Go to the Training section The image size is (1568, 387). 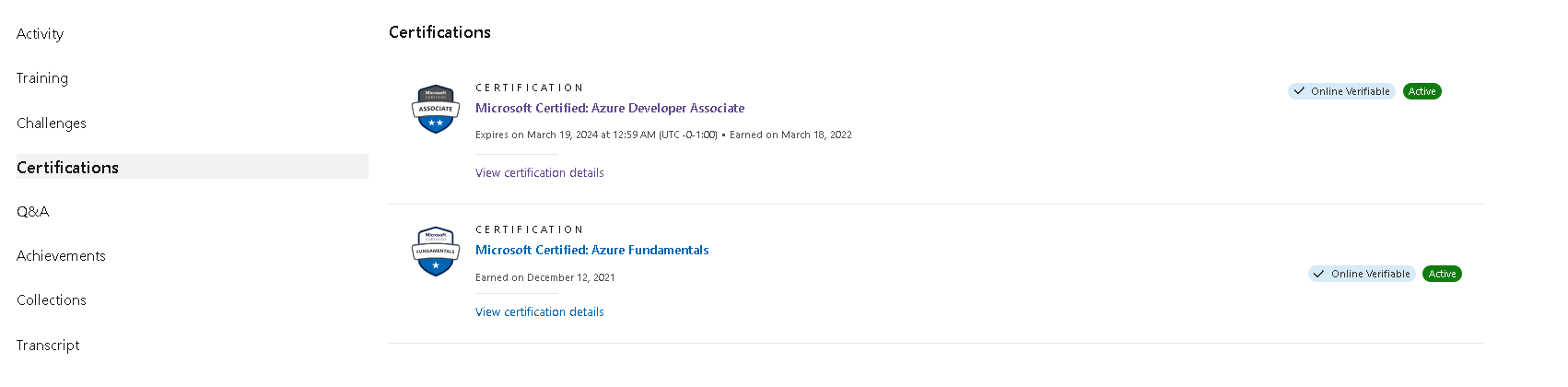[x=42, y=78]
